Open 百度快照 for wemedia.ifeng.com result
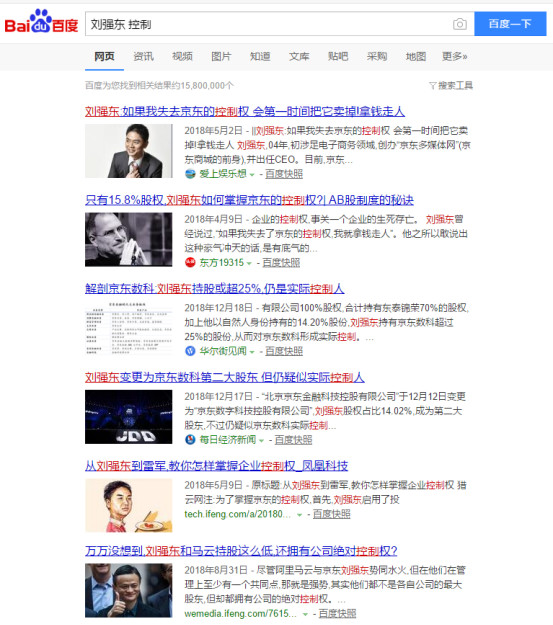This screenshot has height=625, width=553. click(x=337, y=613)
